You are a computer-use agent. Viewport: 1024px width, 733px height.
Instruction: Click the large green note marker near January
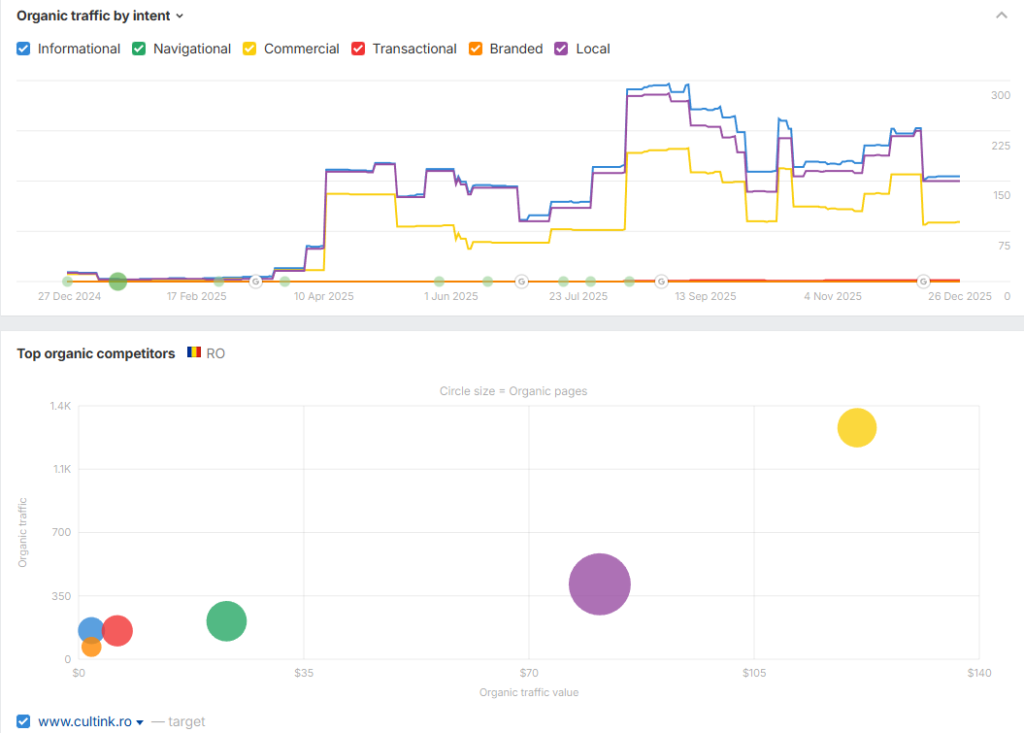pos(117,282)
